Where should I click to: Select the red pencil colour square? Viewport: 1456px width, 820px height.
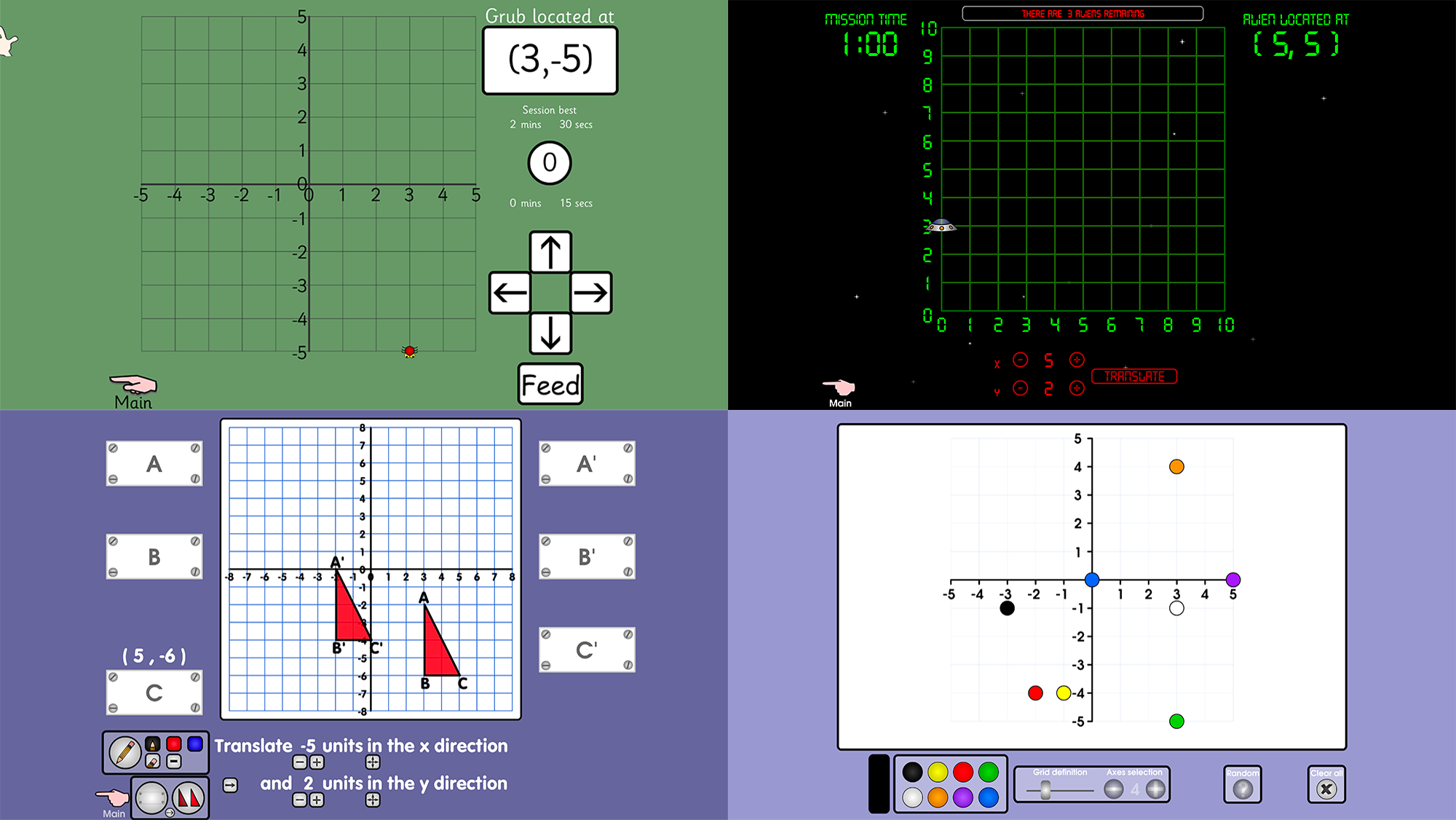click(x=173, y=744)
